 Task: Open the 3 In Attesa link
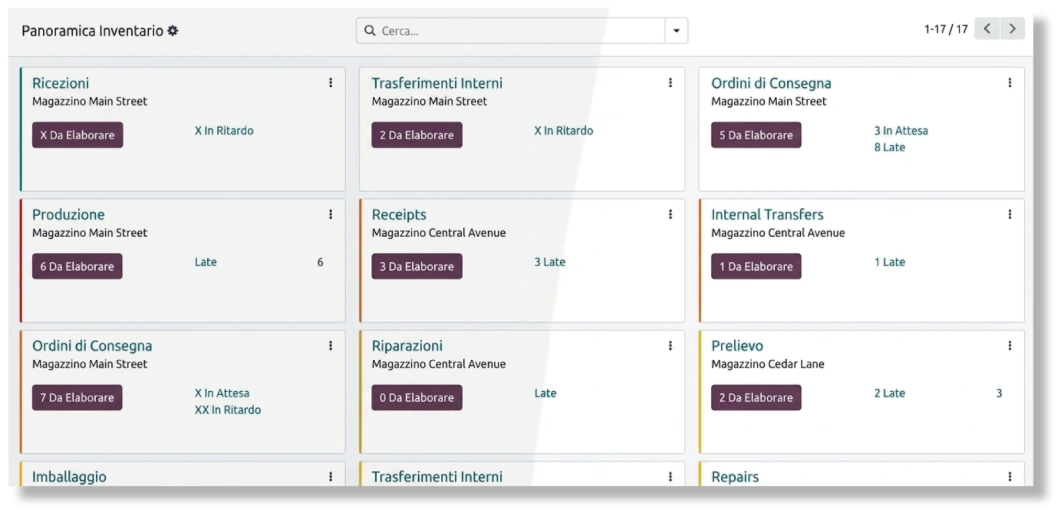[901, 130]
